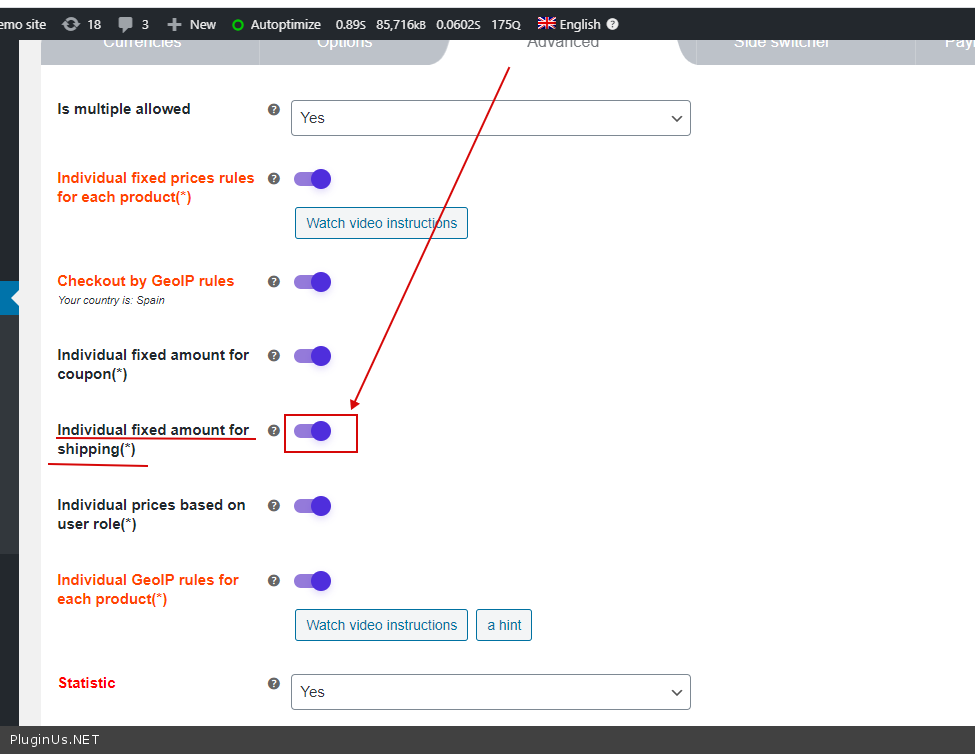The image size is (975, 754).
Task: Toggle Individual fixed prices rules for each product
Action: pyautogui.click(x=313, y=179)
